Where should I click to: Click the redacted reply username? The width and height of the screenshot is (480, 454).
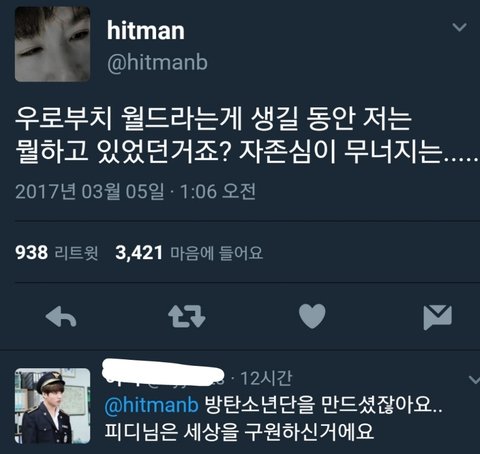tap(163, 373)
